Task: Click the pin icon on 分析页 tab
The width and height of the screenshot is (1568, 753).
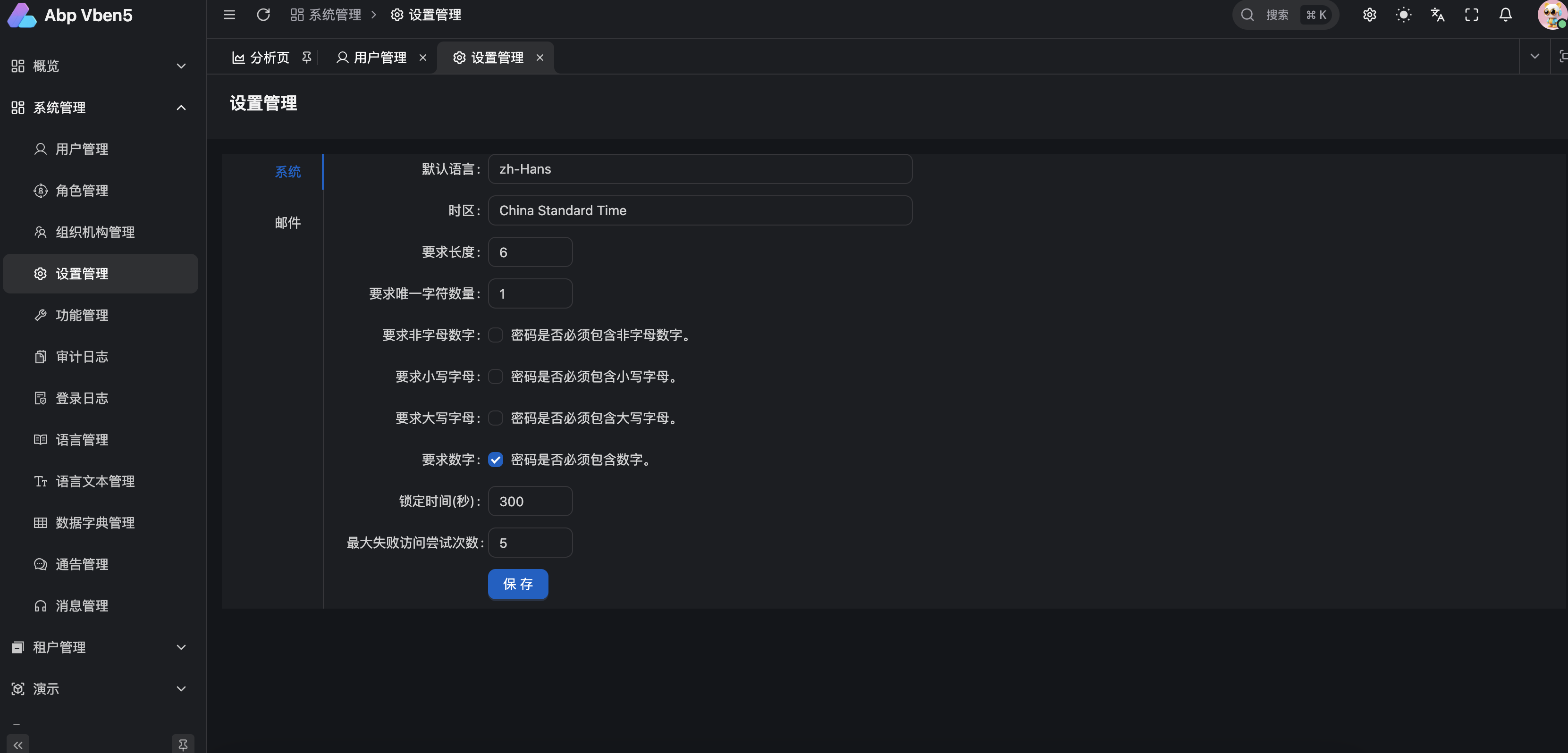Action: pyautogui.click(x=306, y=57)
